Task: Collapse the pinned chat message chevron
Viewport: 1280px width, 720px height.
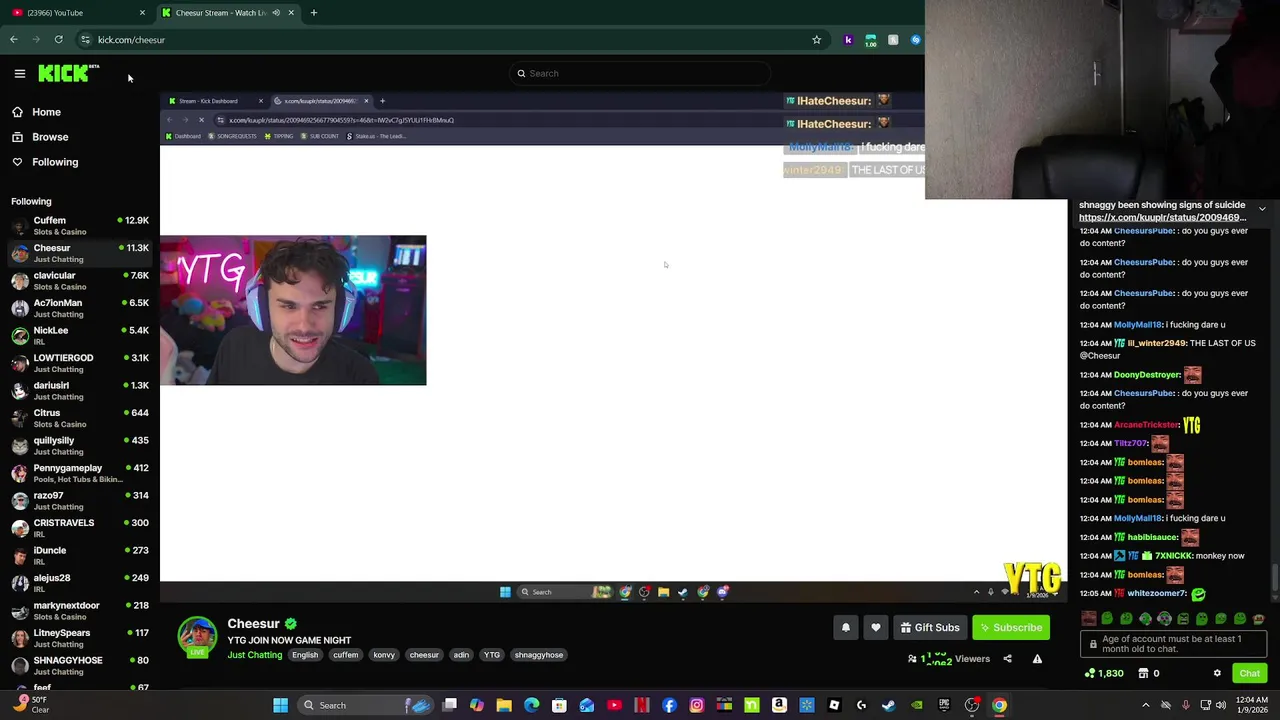Action: [x=1262, y=209]
